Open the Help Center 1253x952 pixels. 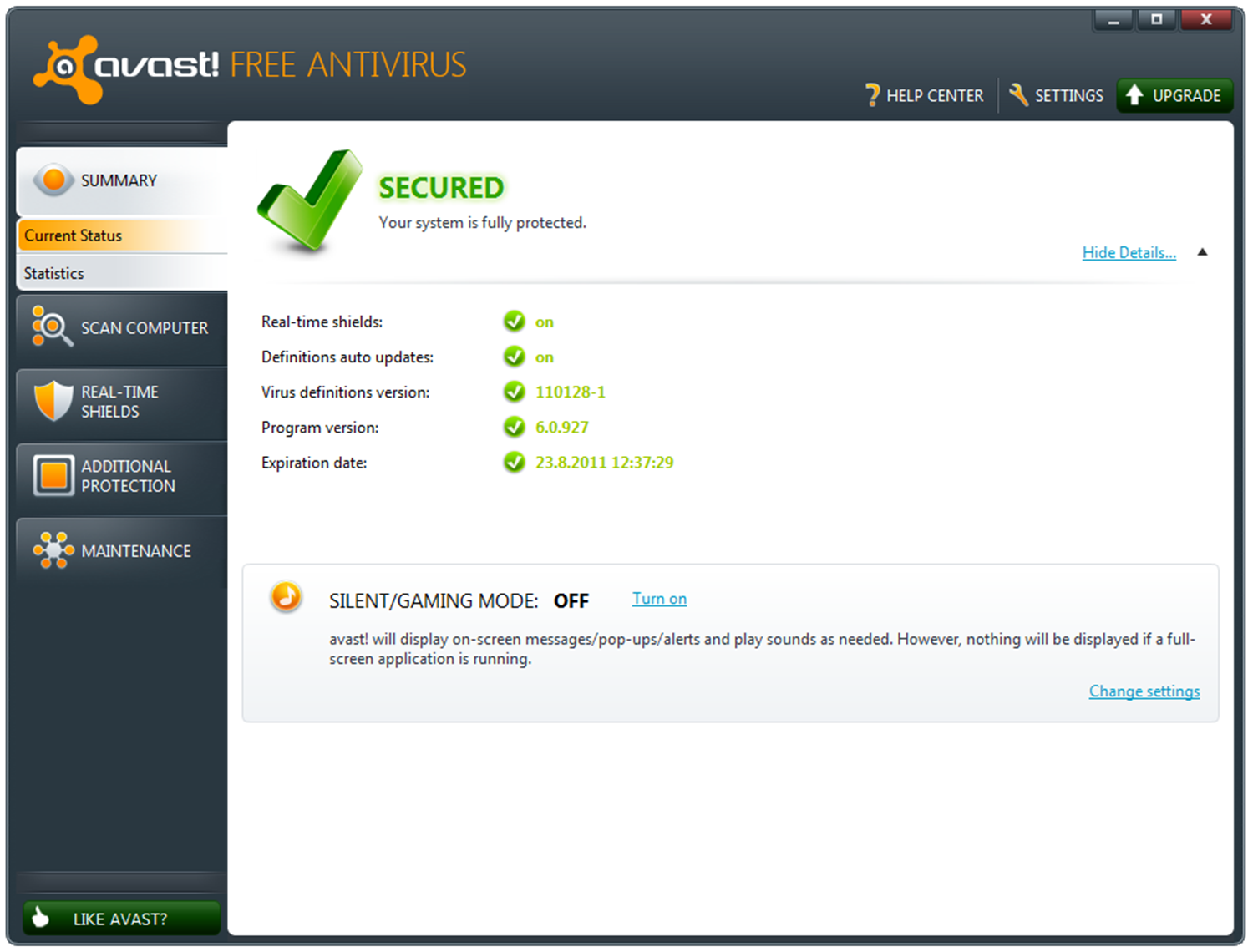pyautogui.click(x=924, y=95)
